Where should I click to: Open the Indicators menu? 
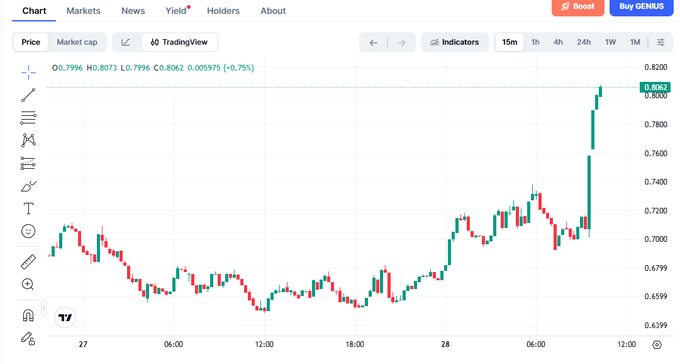coord(454,42)
